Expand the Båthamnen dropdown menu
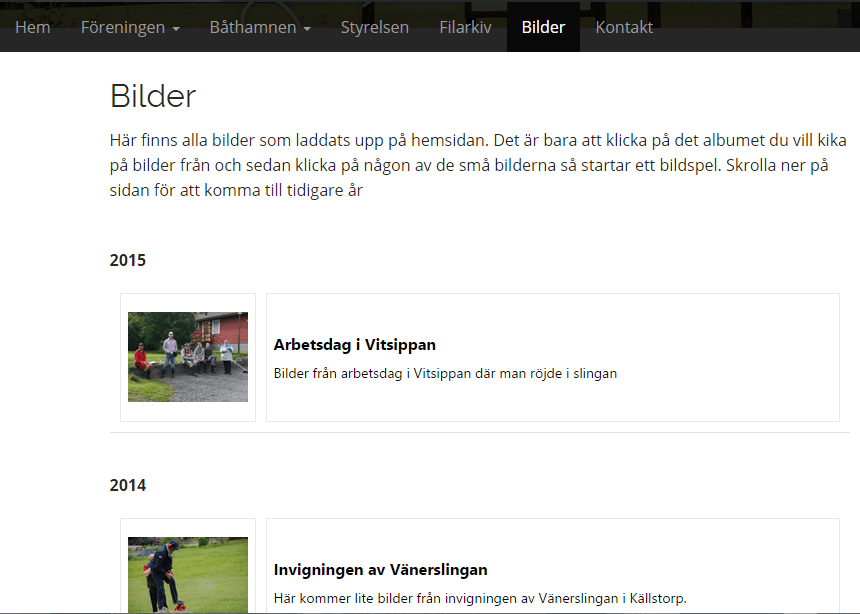Viewport: 860px width, 614px height. pyautogui.click(x=260, y=27)
